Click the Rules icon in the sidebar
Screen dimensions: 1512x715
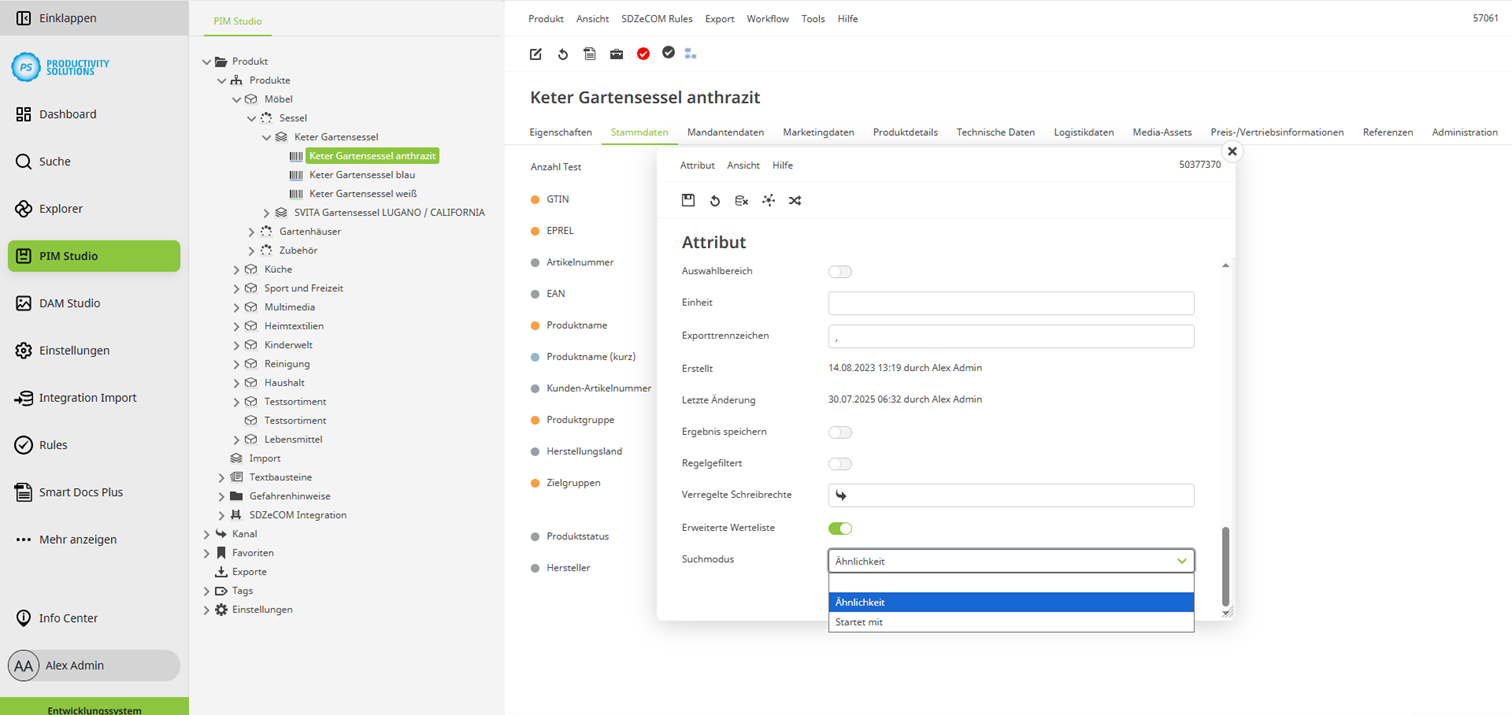(22, 444)
